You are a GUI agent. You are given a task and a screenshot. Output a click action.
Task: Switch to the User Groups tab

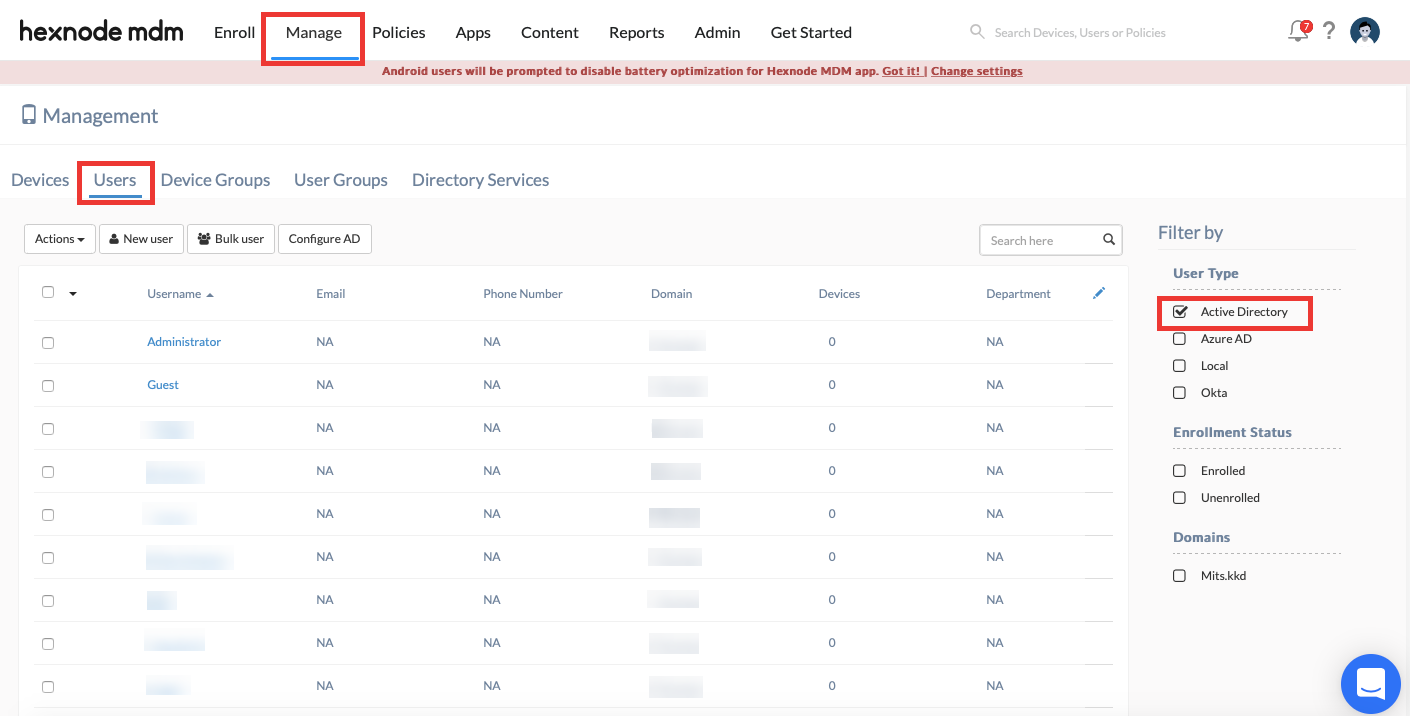341,180
